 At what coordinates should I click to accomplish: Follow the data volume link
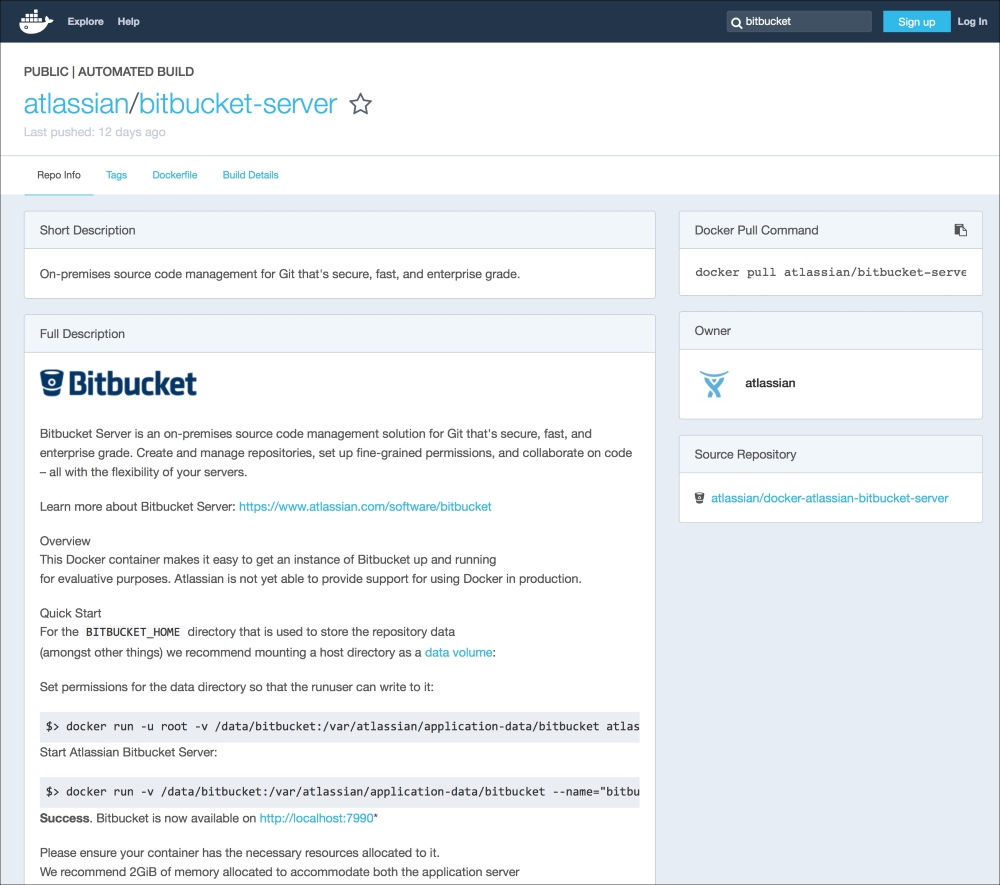pyautogui.click(x=458, y=652)
